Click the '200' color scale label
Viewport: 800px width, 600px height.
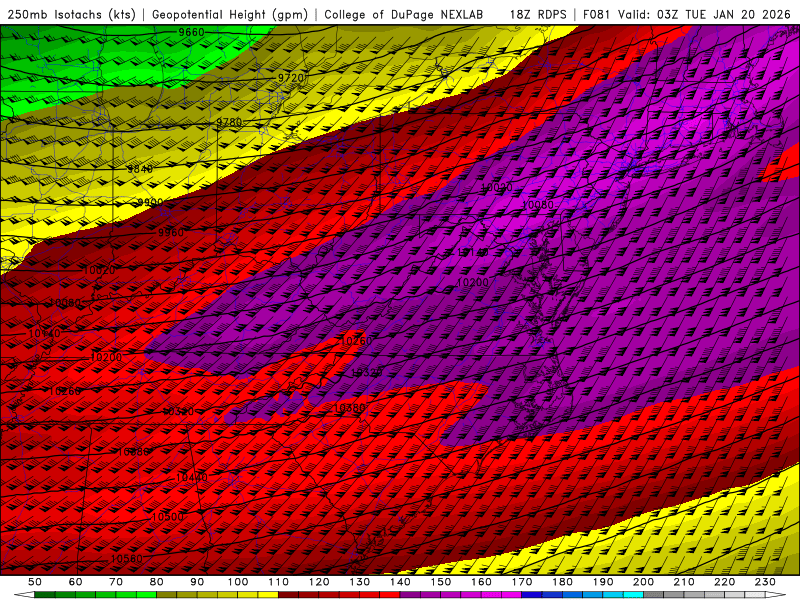click(x=643, y=582)
